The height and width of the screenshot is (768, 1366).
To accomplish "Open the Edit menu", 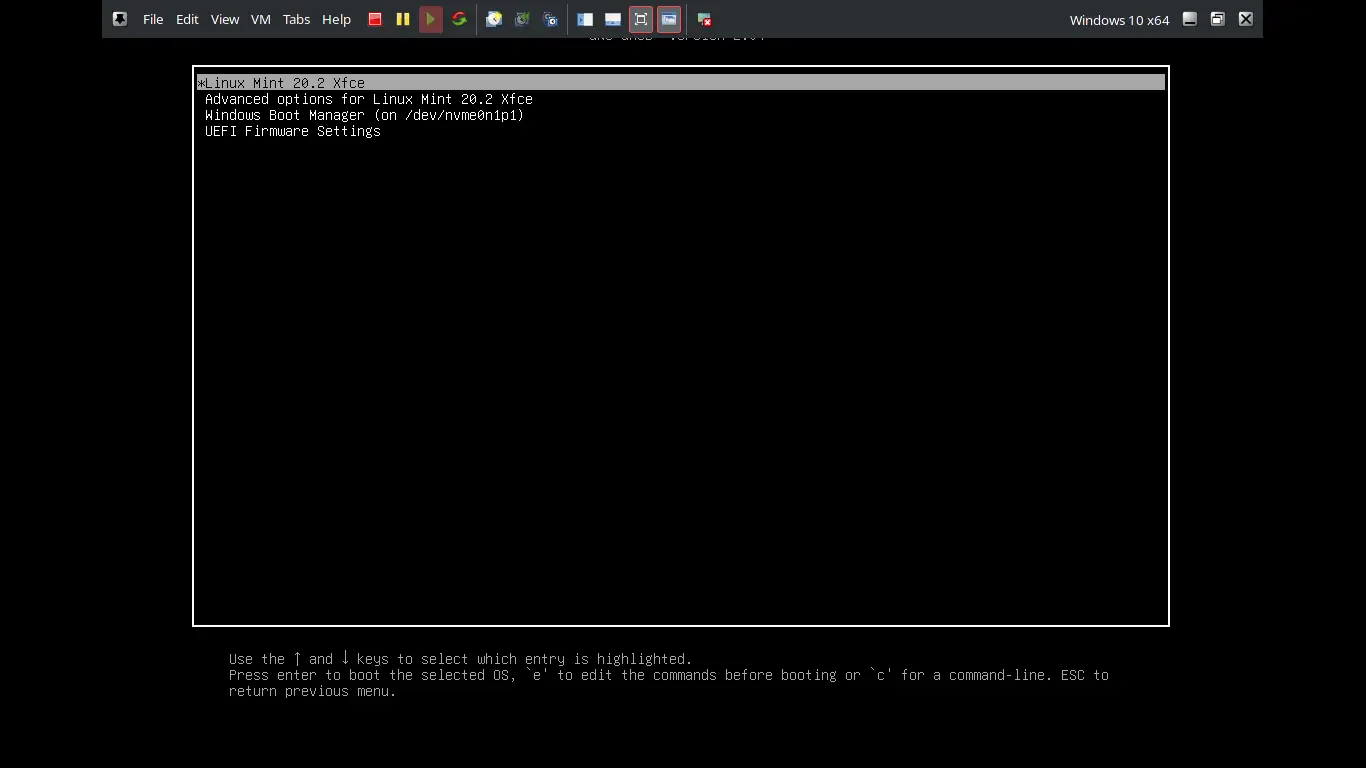I will tap(187, 19).
